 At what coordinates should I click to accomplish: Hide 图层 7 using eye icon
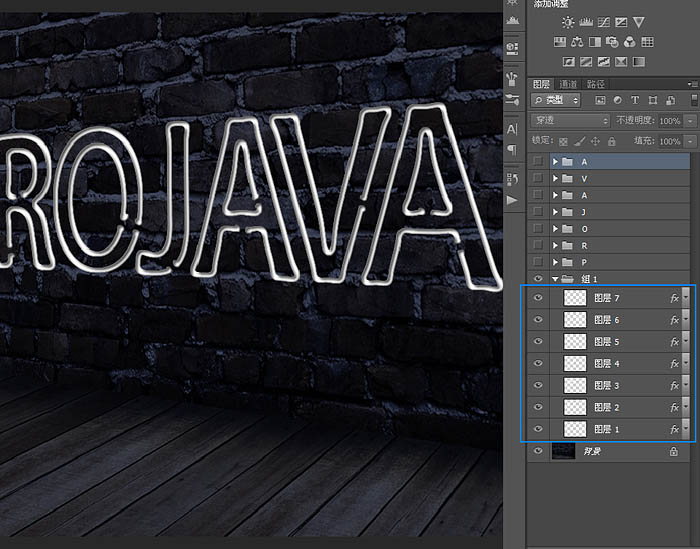pos(538,297)
